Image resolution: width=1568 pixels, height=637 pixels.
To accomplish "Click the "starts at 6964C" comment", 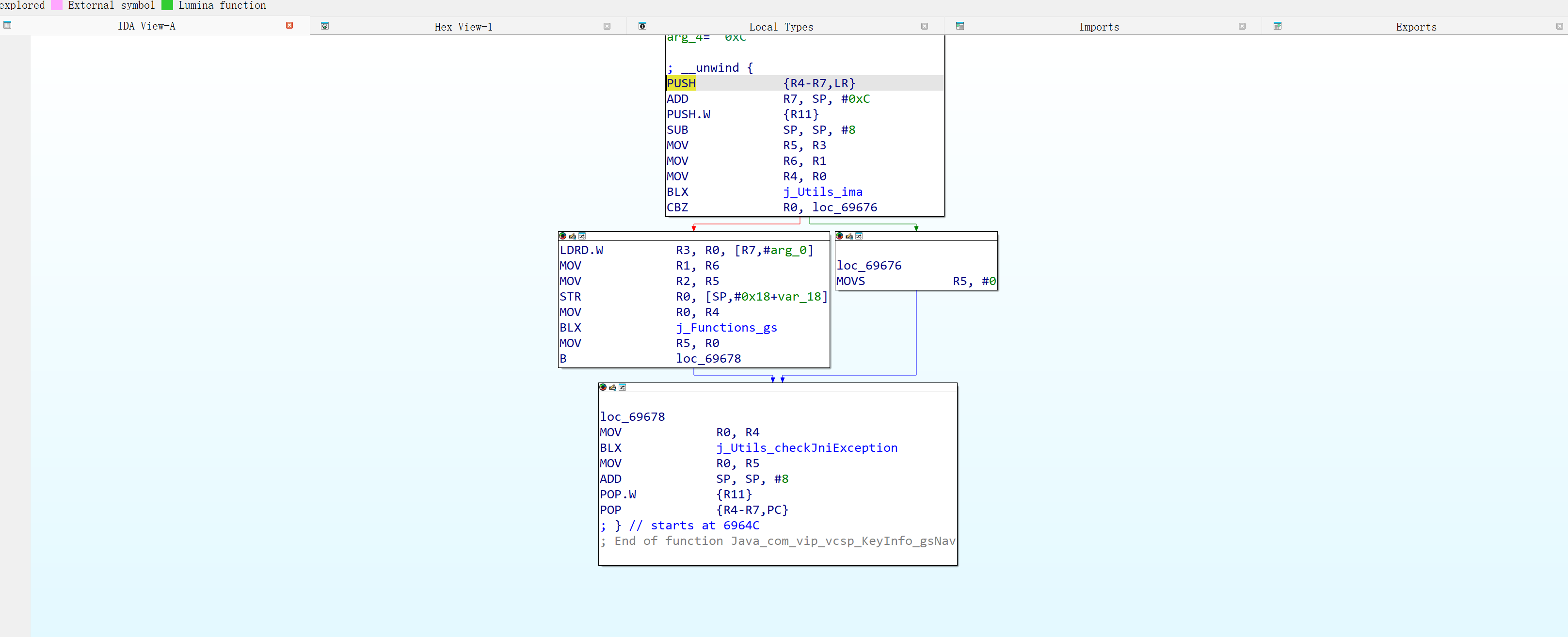I will tap(705, 526).
